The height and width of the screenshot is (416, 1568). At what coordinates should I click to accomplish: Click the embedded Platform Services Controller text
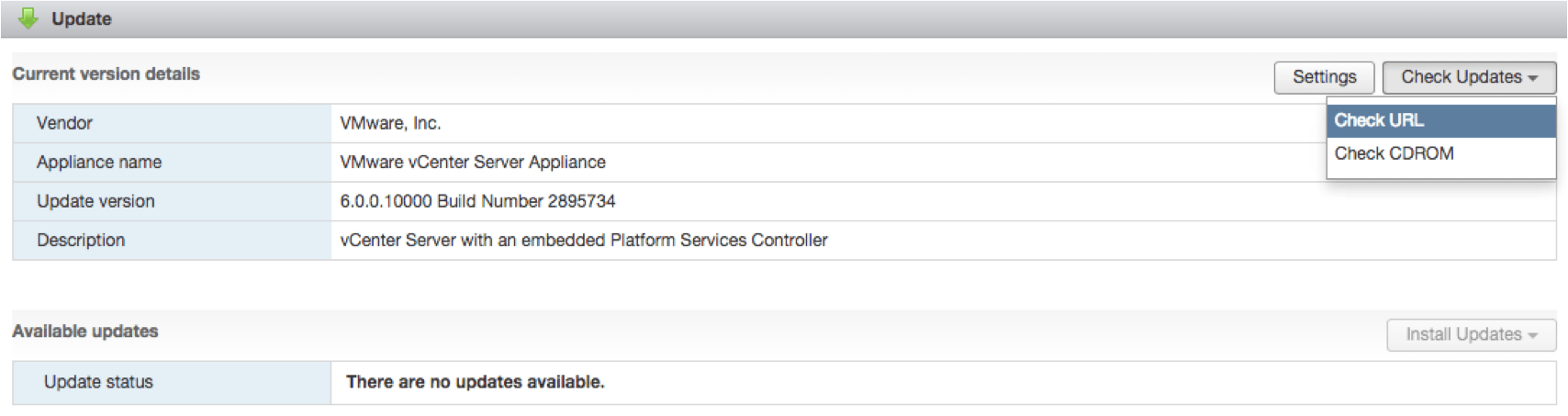tap(674, 241)
